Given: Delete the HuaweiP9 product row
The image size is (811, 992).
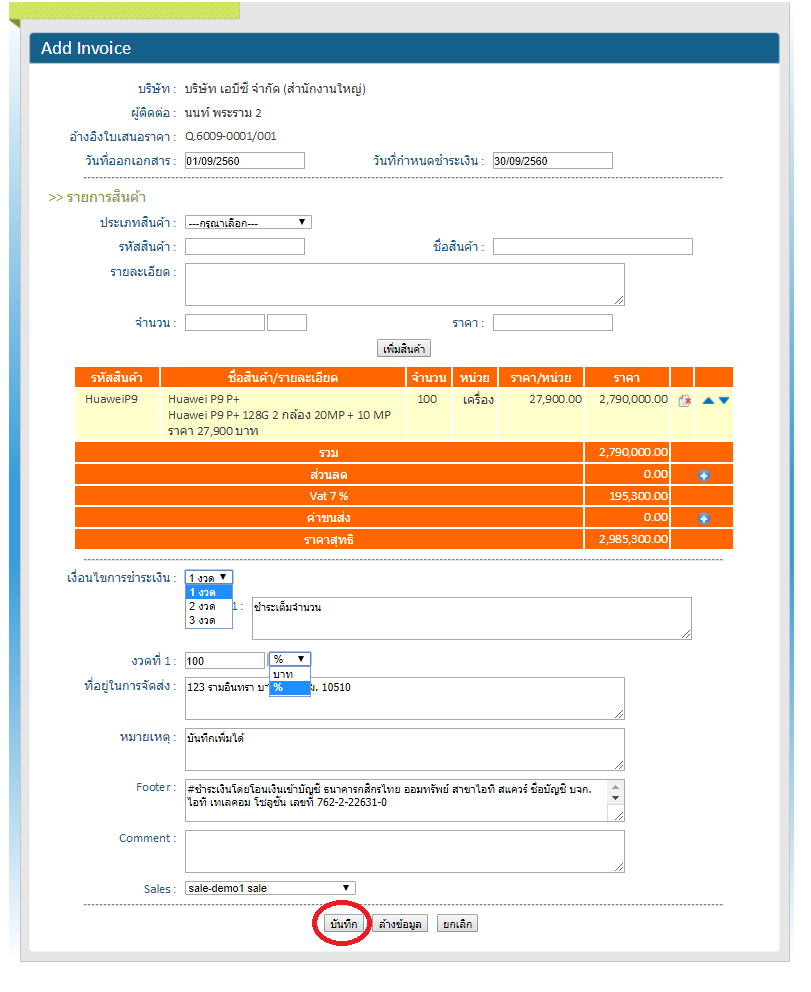Looking at the screenshot, I should pos(684,401).
